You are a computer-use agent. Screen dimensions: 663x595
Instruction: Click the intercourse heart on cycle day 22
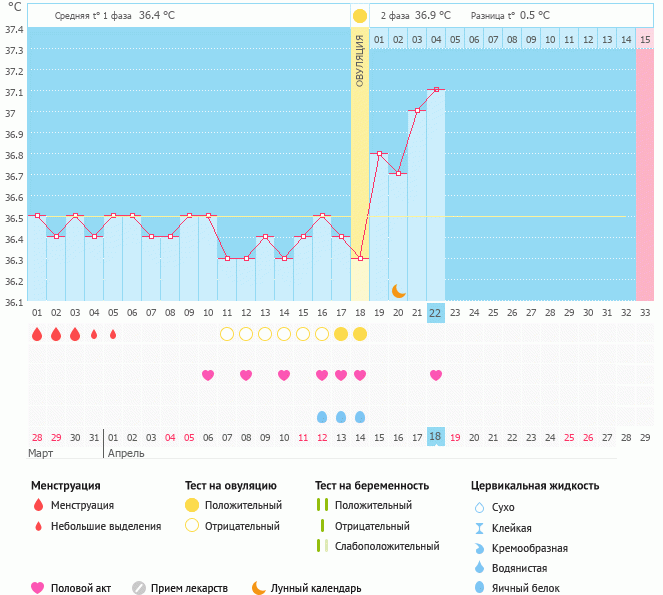(436, 375)
